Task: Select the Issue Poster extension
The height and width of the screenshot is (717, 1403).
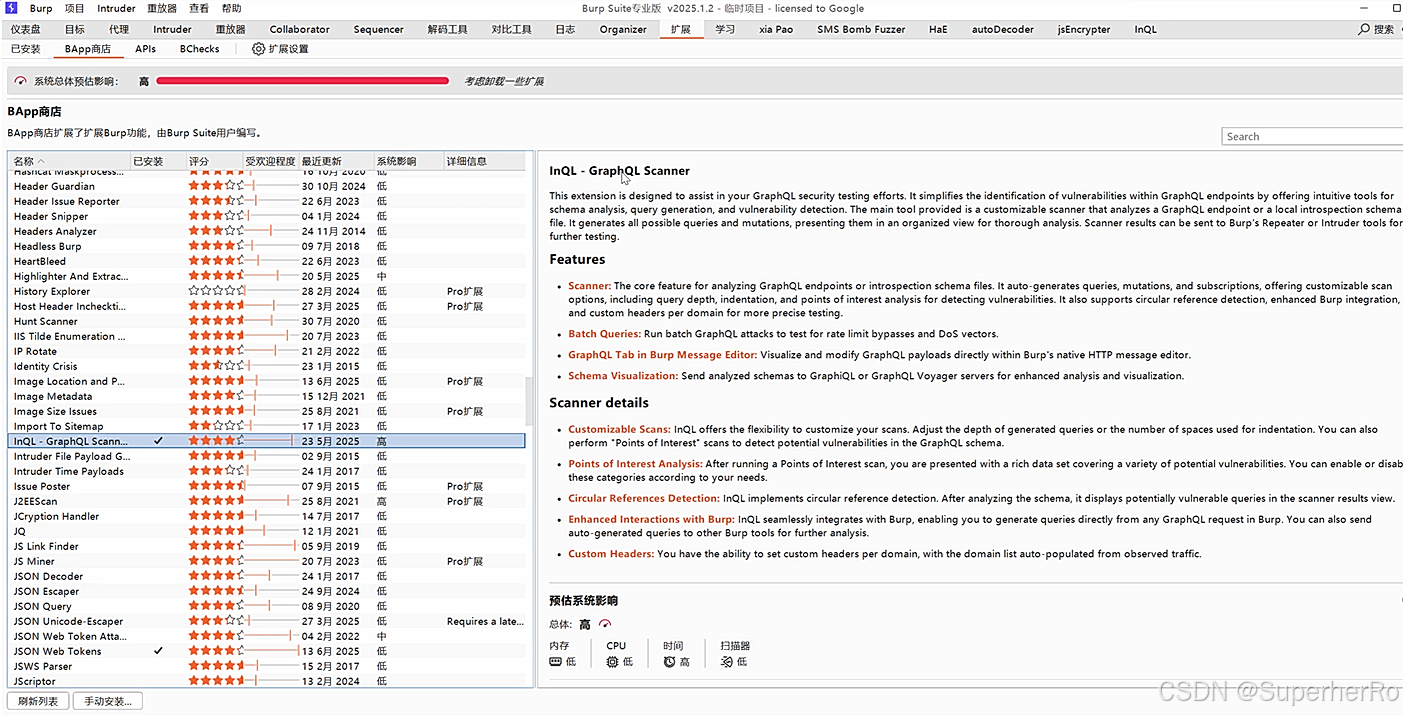Action: click(266, 486)
